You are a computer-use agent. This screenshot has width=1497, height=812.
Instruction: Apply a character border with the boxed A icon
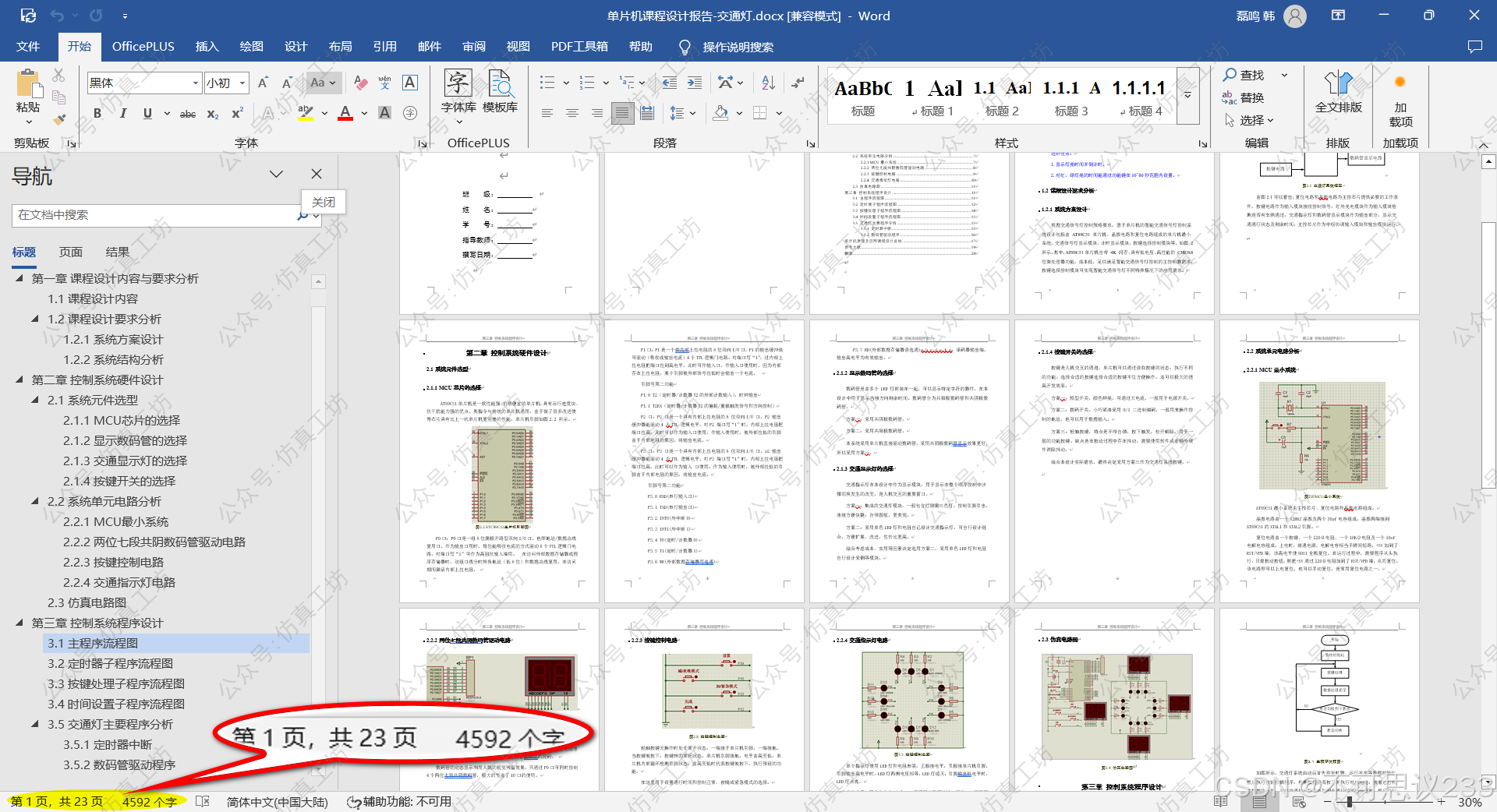(410, 83)
